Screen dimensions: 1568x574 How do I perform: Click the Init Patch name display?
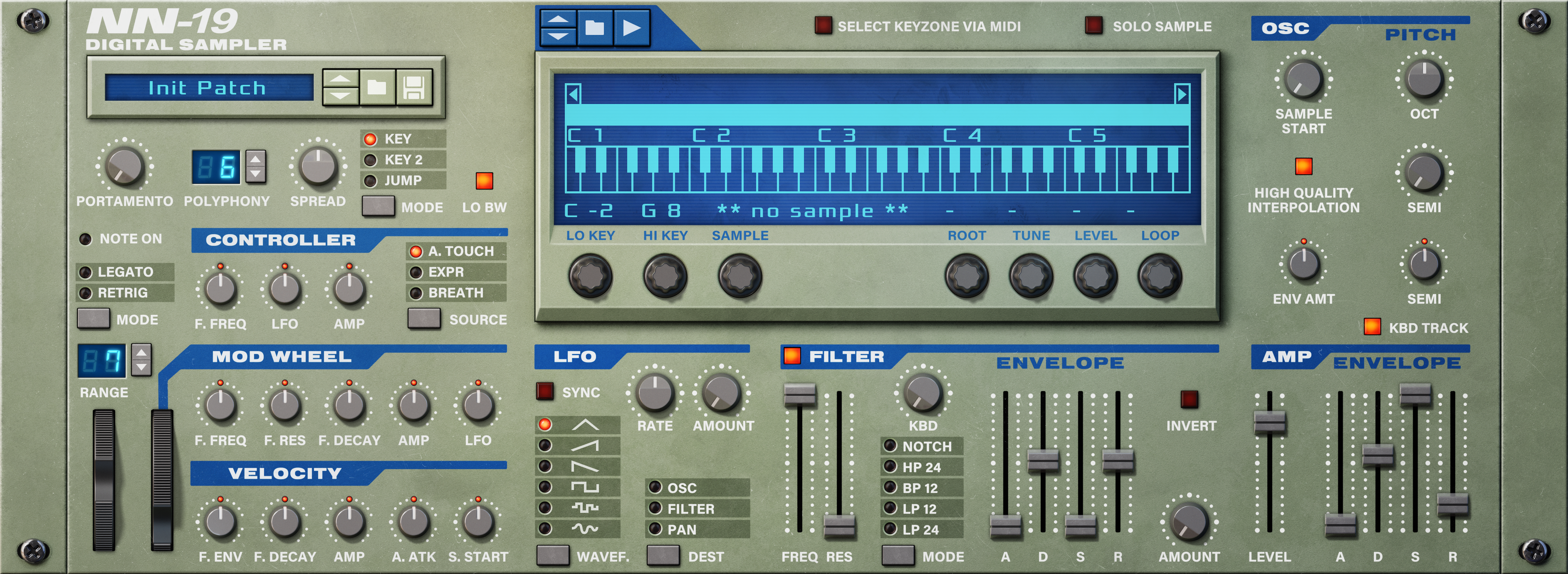tap(208, 88)
